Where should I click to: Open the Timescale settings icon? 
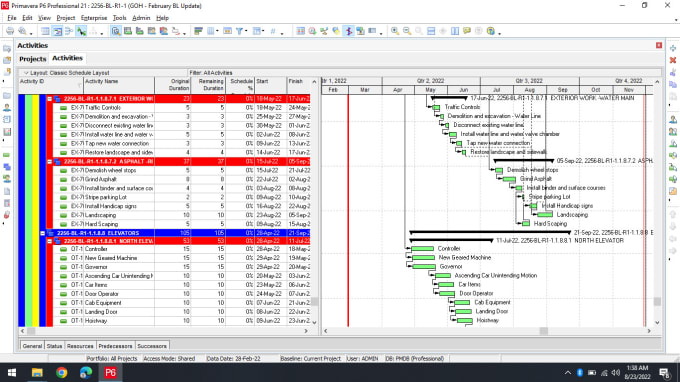coord(227,31)
